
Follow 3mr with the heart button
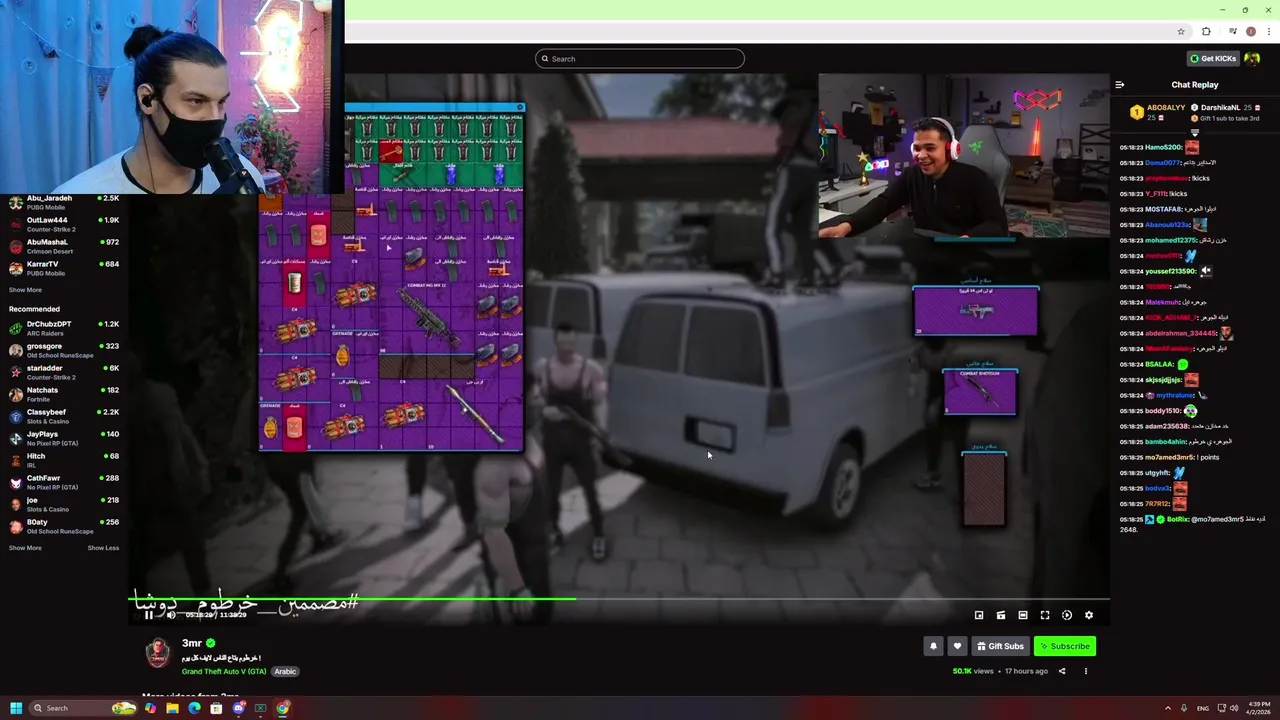(x=957, y=646)
